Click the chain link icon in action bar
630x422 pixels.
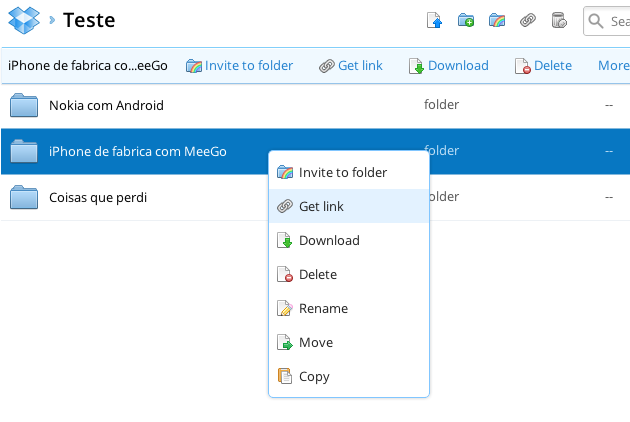tap(327, 66)
